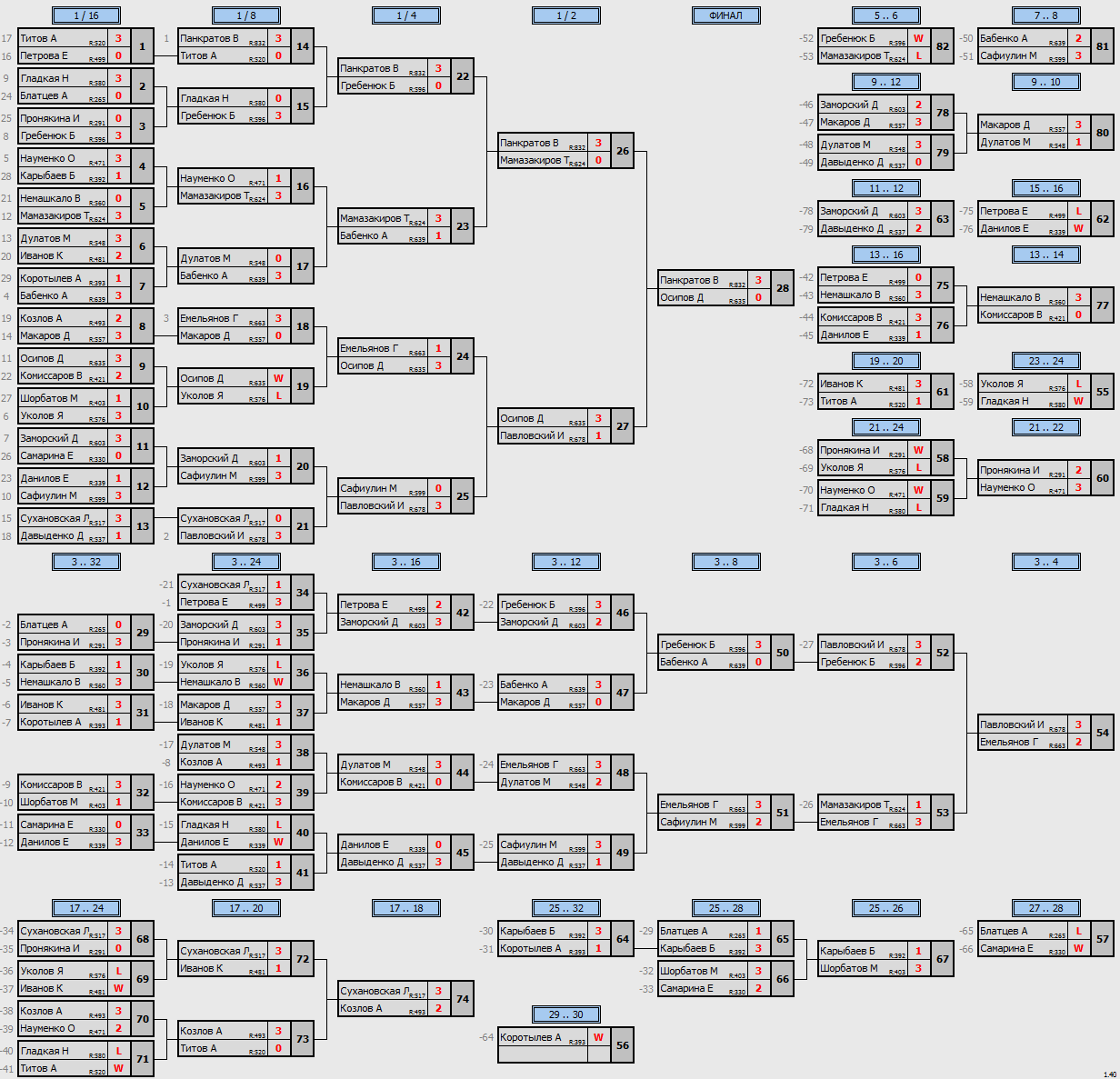The width and height of the screenshot is (1120, 1079).
Task: Click the "23 .. 24" placement header
Action: coord(1046,361)
